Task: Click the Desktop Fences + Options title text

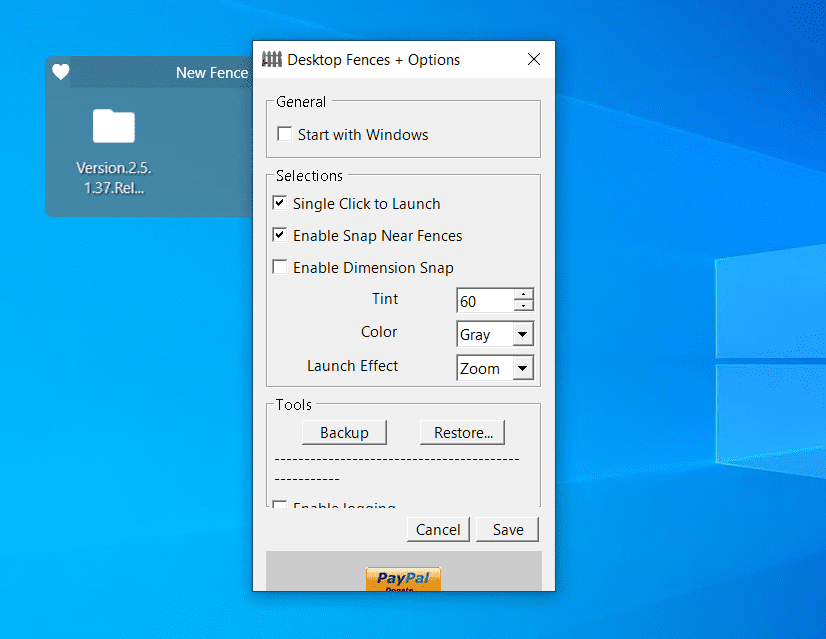Action: point(373,60)
